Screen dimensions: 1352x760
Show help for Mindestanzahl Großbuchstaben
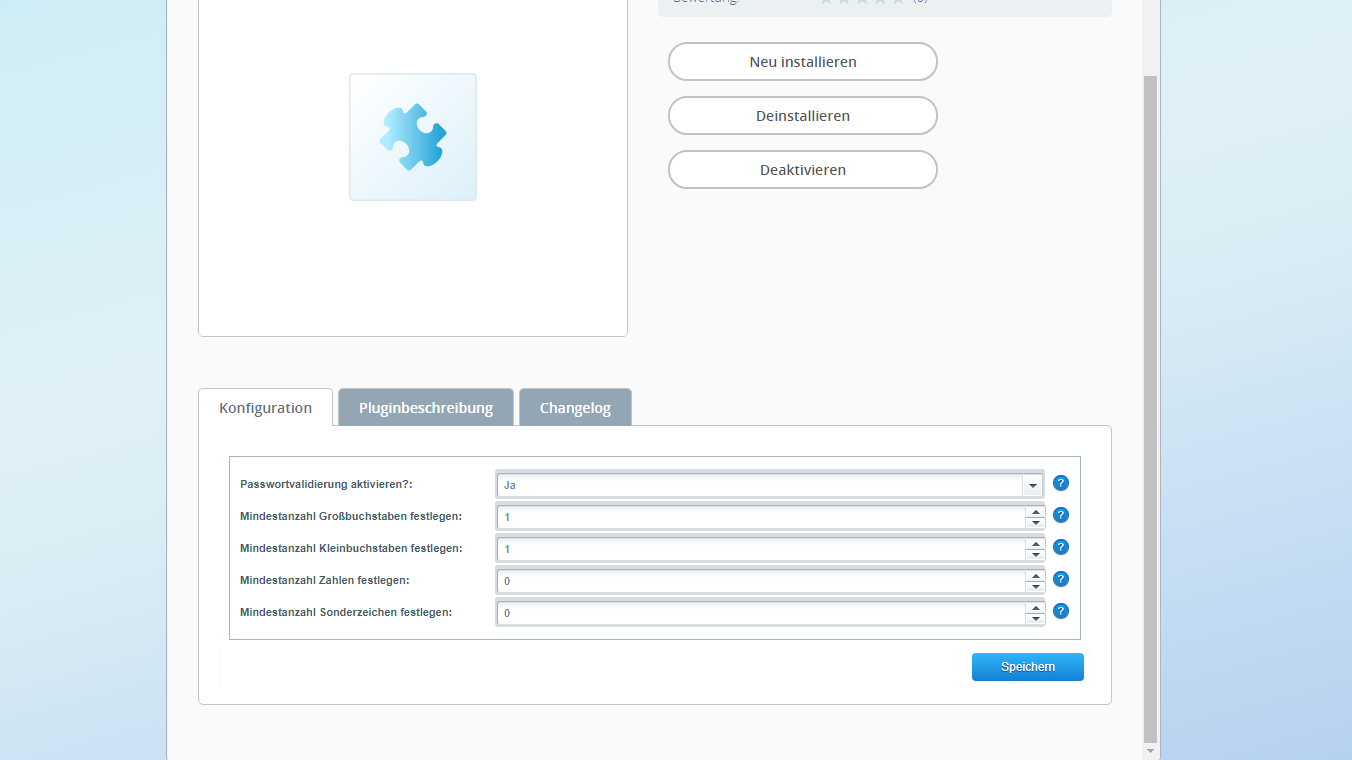tap(1061, 515)
